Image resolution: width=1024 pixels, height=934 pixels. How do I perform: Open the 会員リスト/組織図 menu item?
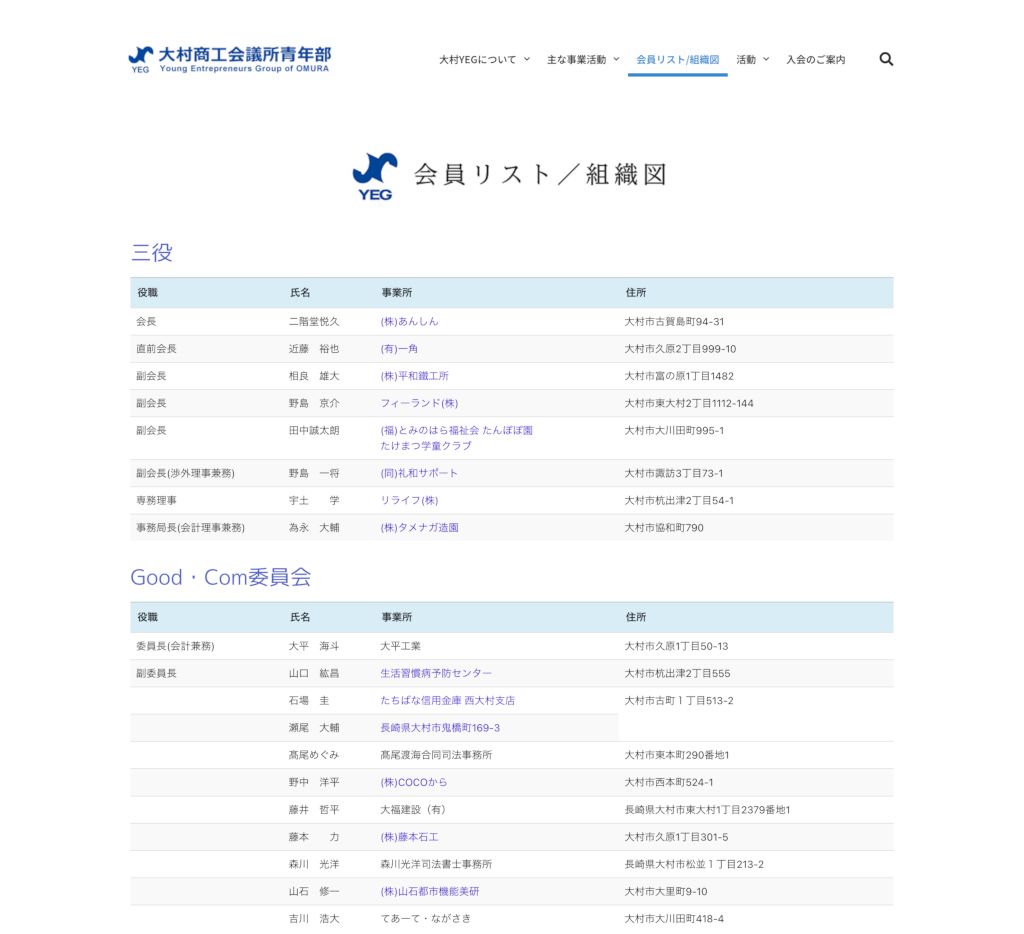coord(677,60)
